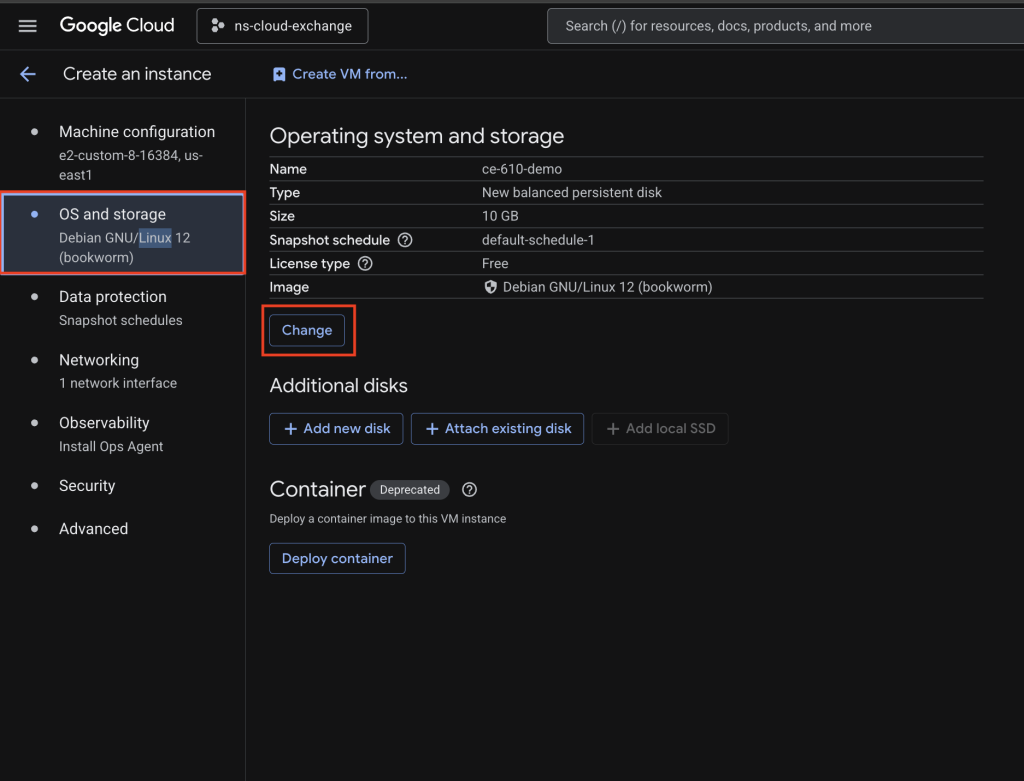Select the OS and storage section
Screen dimensions: 1024x781
[123, 234]
